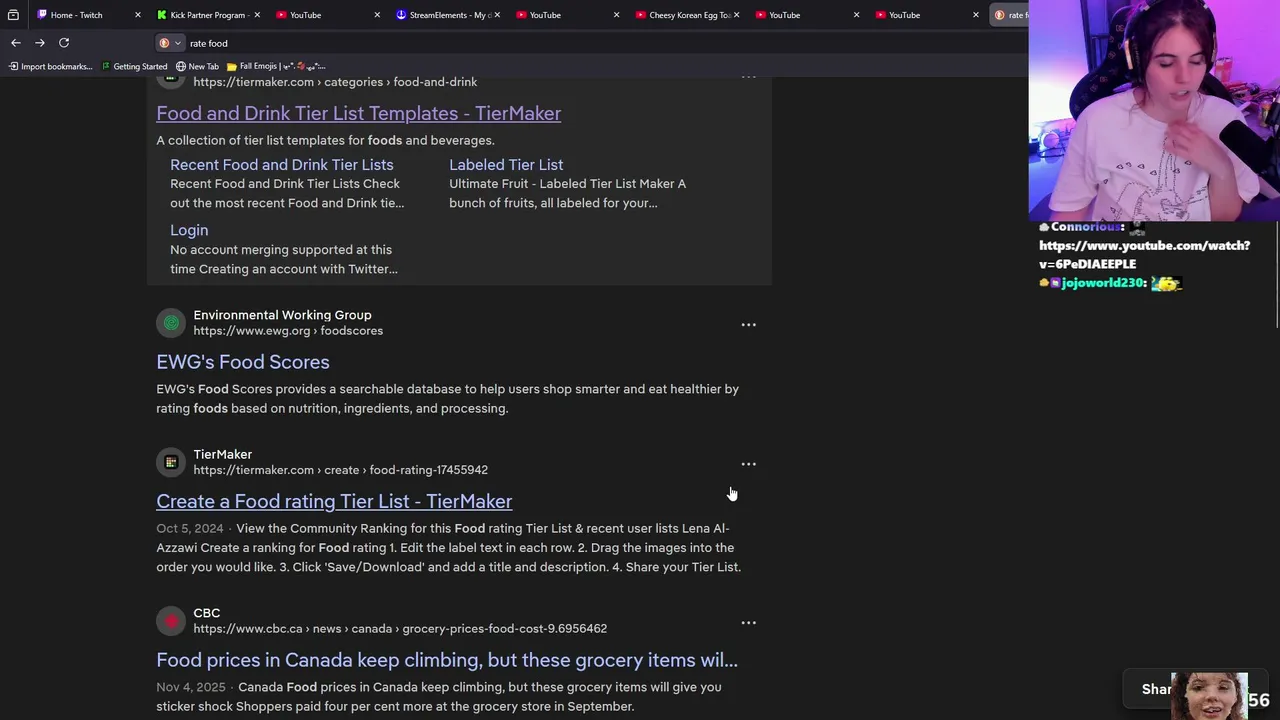Switch to Home - Twitch tab
Viewport: 1280px width, 720px height.
(77, 15)
